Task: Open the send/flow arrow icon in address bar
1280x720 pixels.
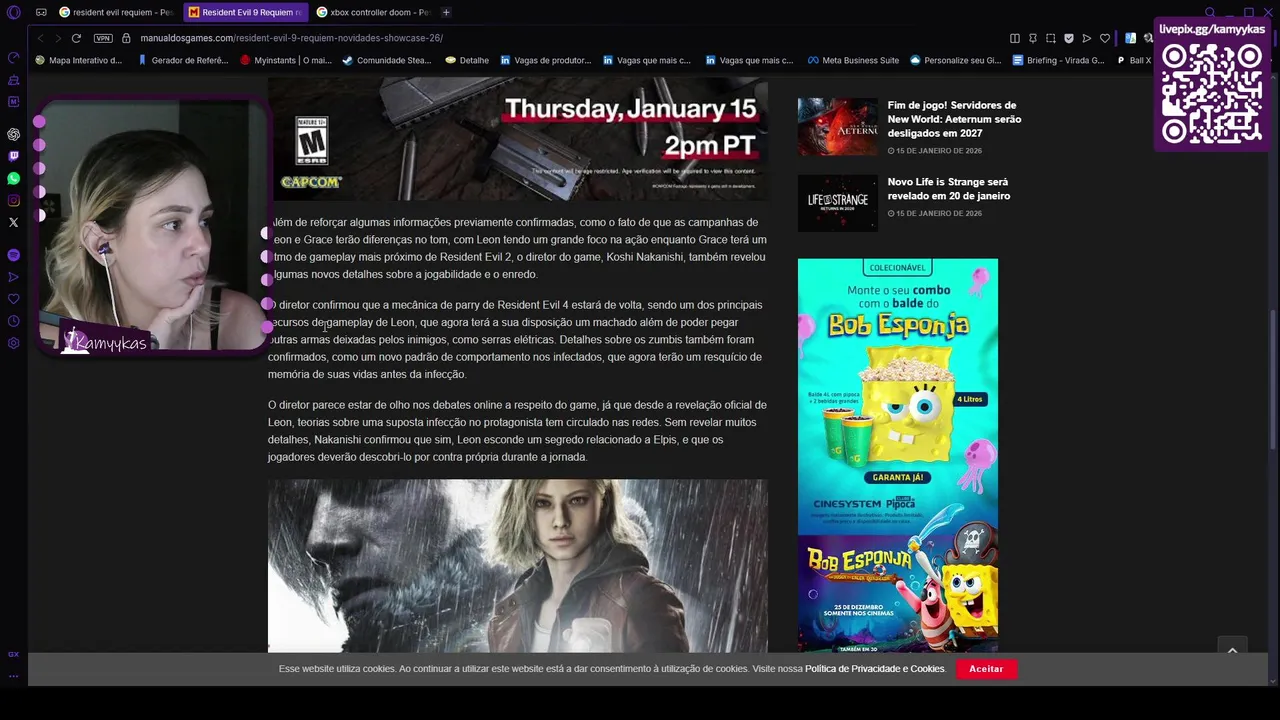Action: (1087, 38)
